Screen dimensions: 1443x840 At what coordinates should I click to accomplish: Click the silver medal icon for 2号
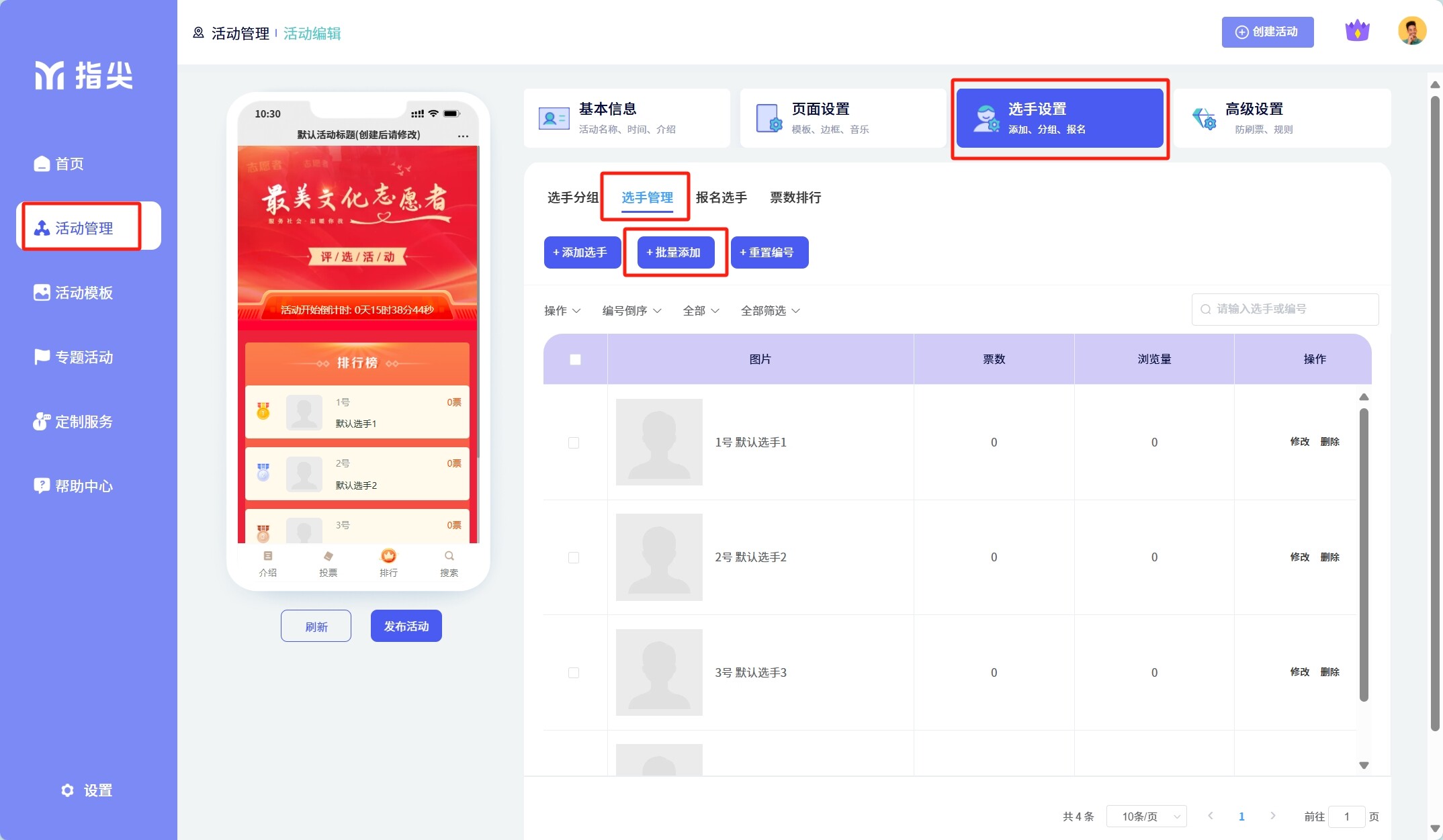tap(263, 472)
